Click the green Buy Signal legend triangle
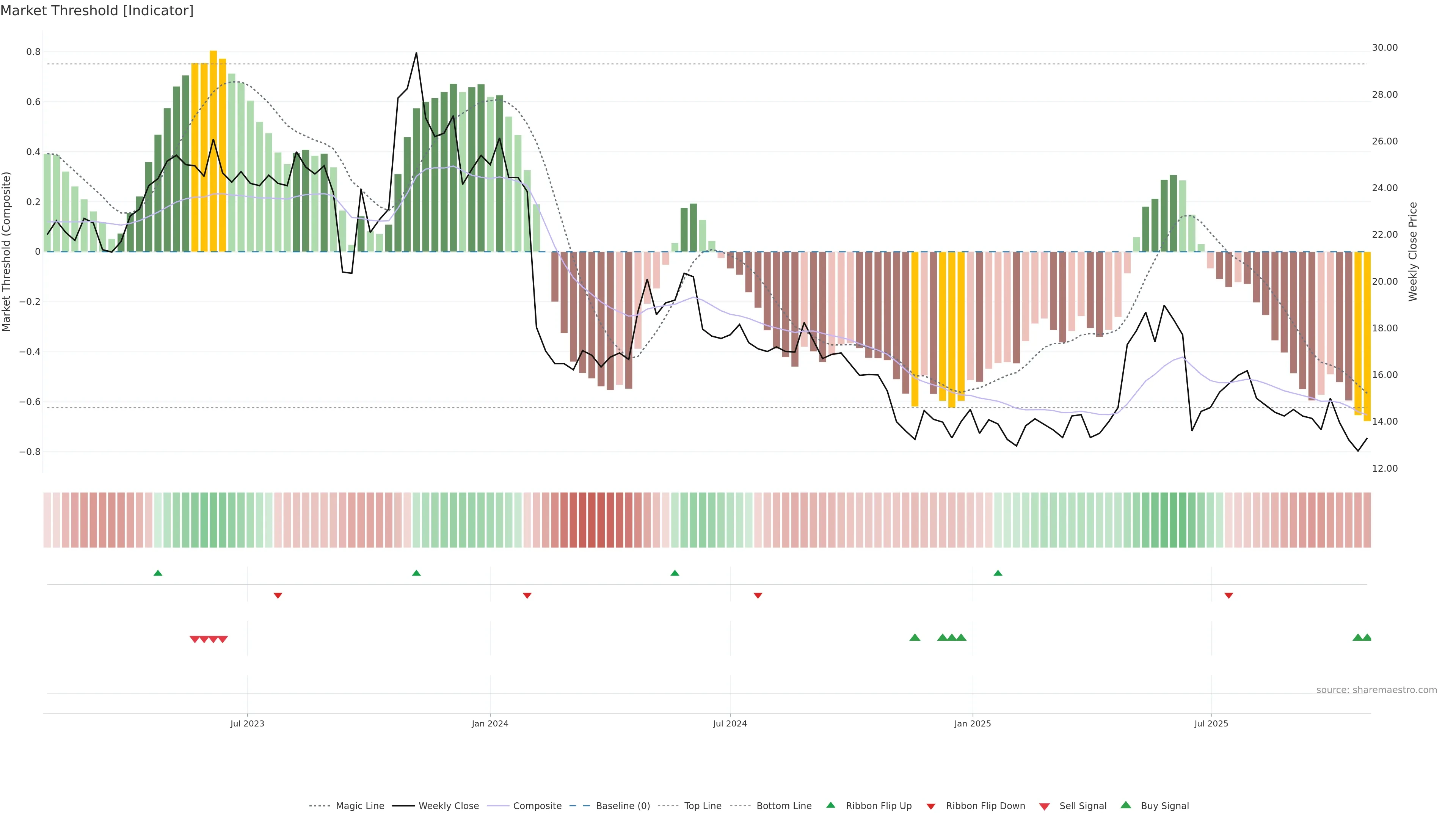1456x819 pixels. coord(1125,805)
